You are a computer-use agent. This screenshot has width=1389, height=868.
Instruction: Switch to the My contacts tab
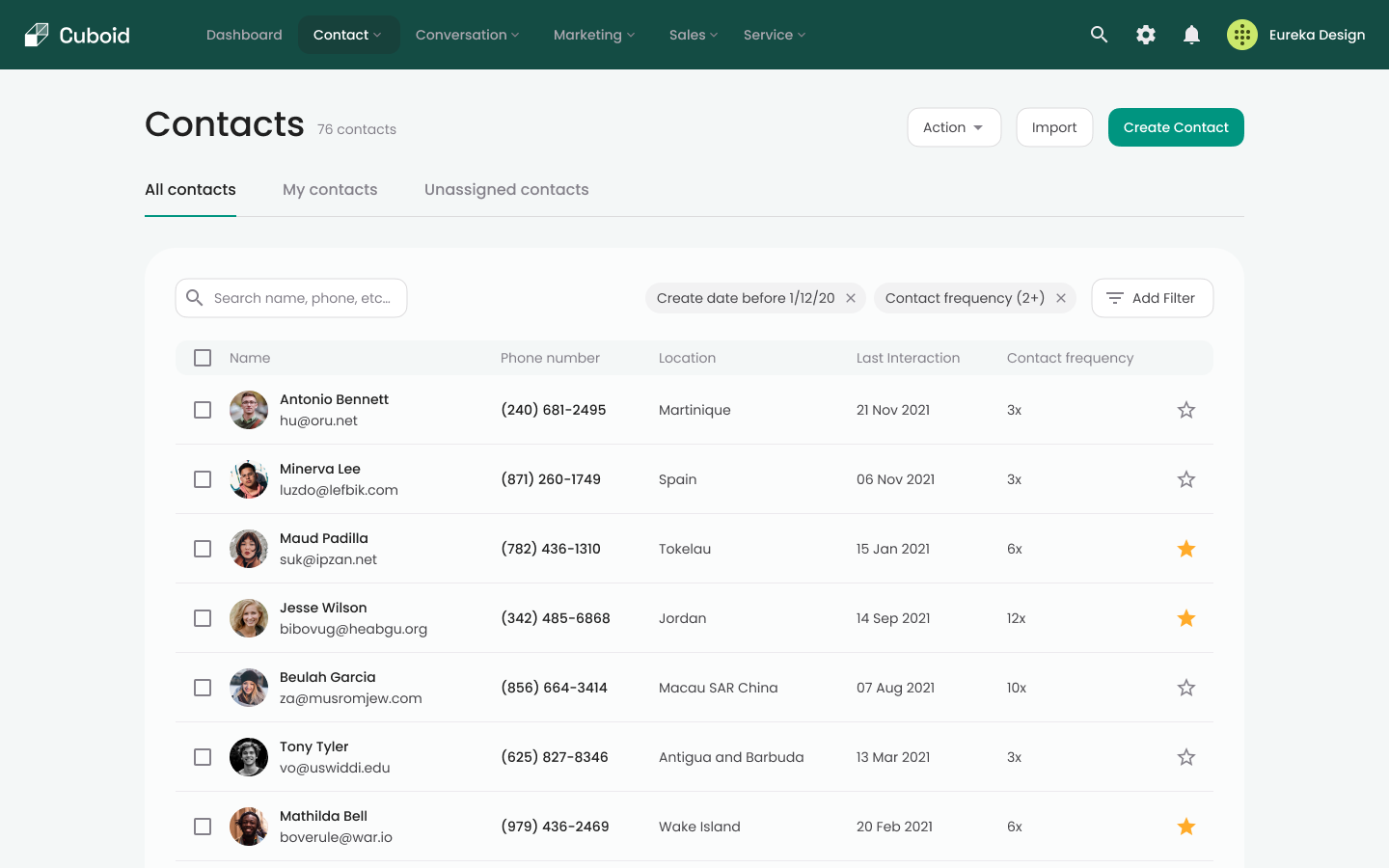coord(330,190)
